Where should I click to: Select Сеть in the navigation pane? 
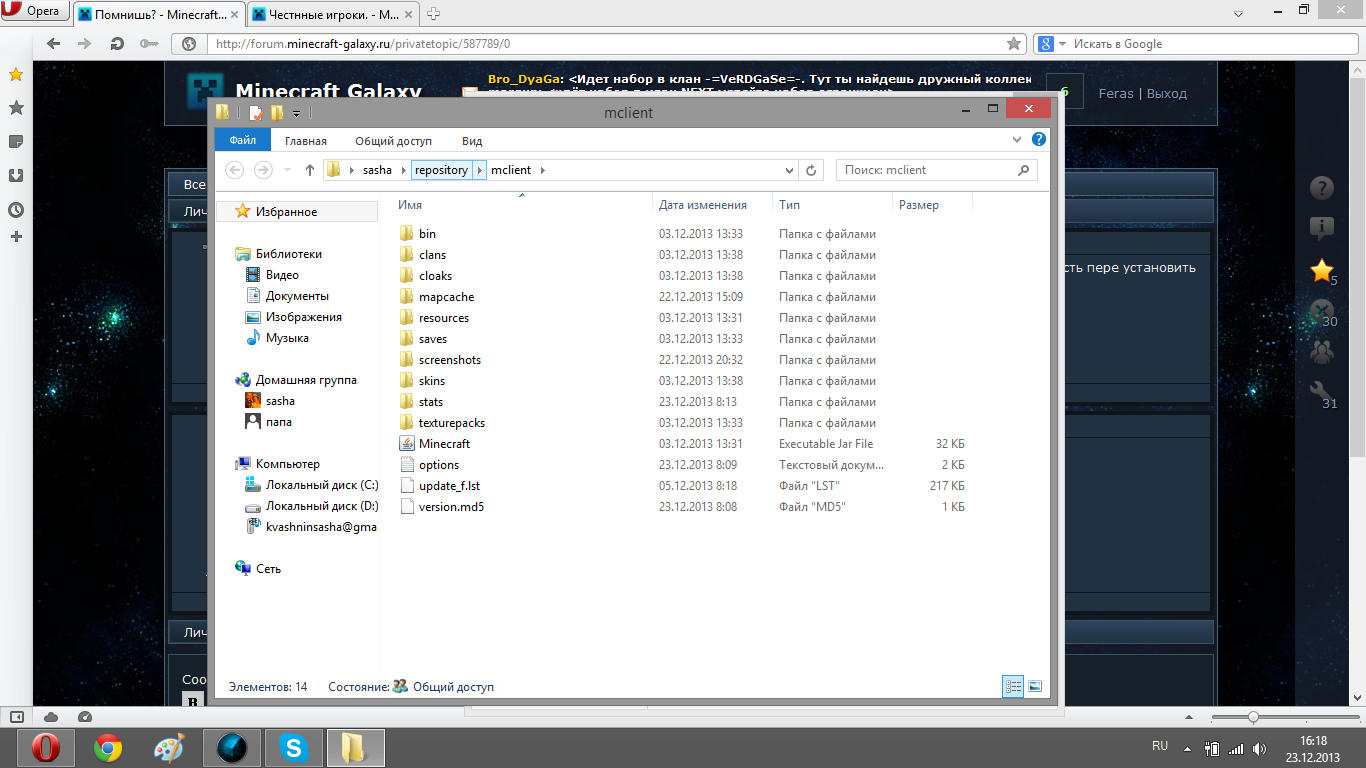pos(268,568)
